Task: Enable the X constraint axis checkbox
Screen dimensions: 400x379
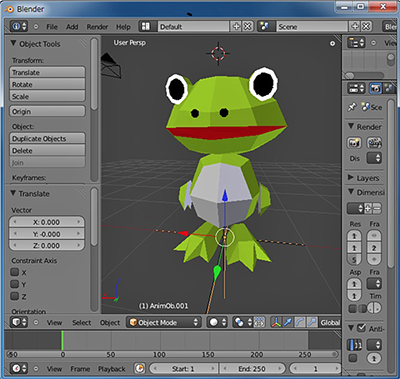Action: click(15, 272)
